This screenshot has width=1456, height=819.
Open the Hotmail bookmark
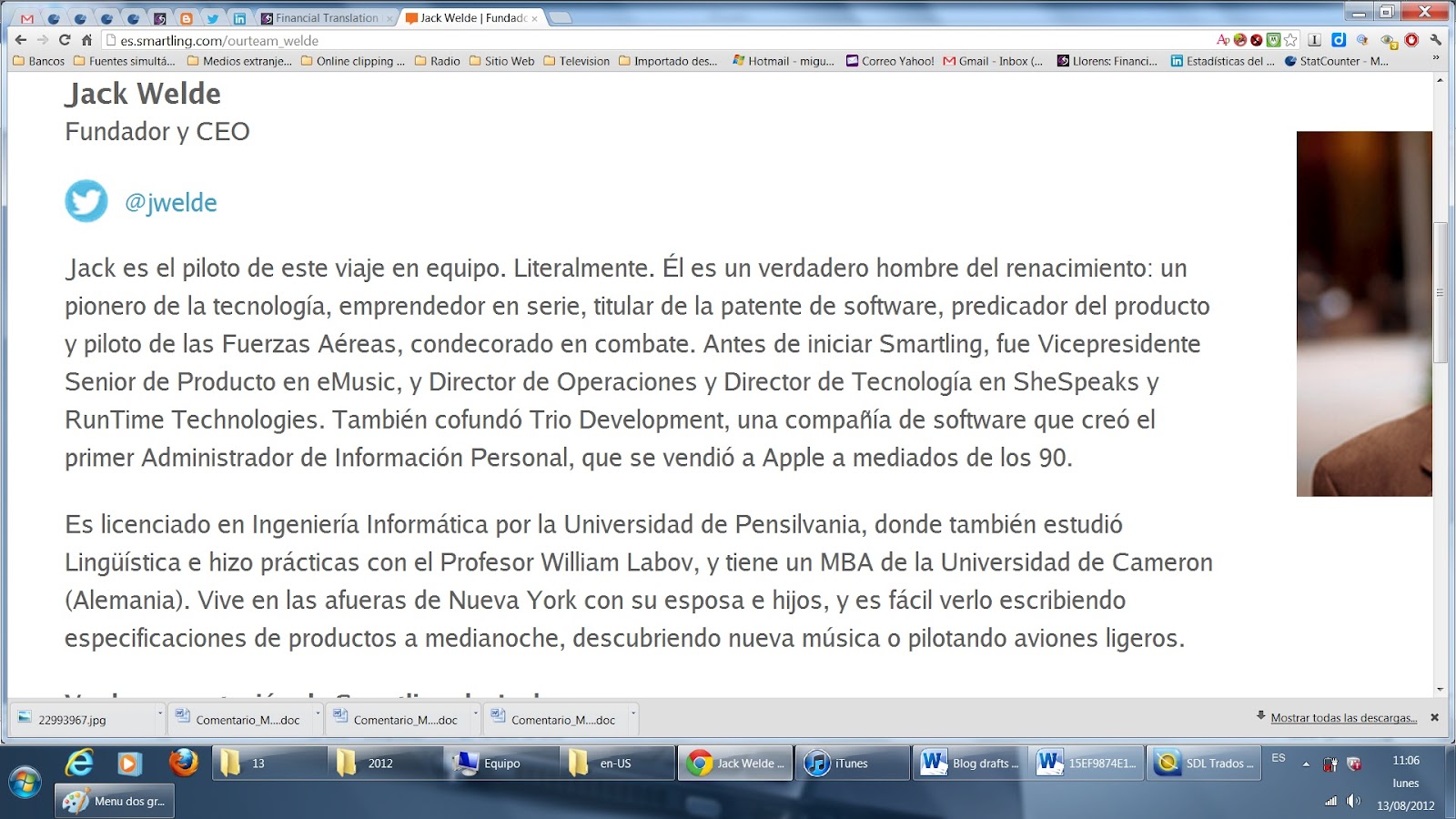[x=783, y=61]
